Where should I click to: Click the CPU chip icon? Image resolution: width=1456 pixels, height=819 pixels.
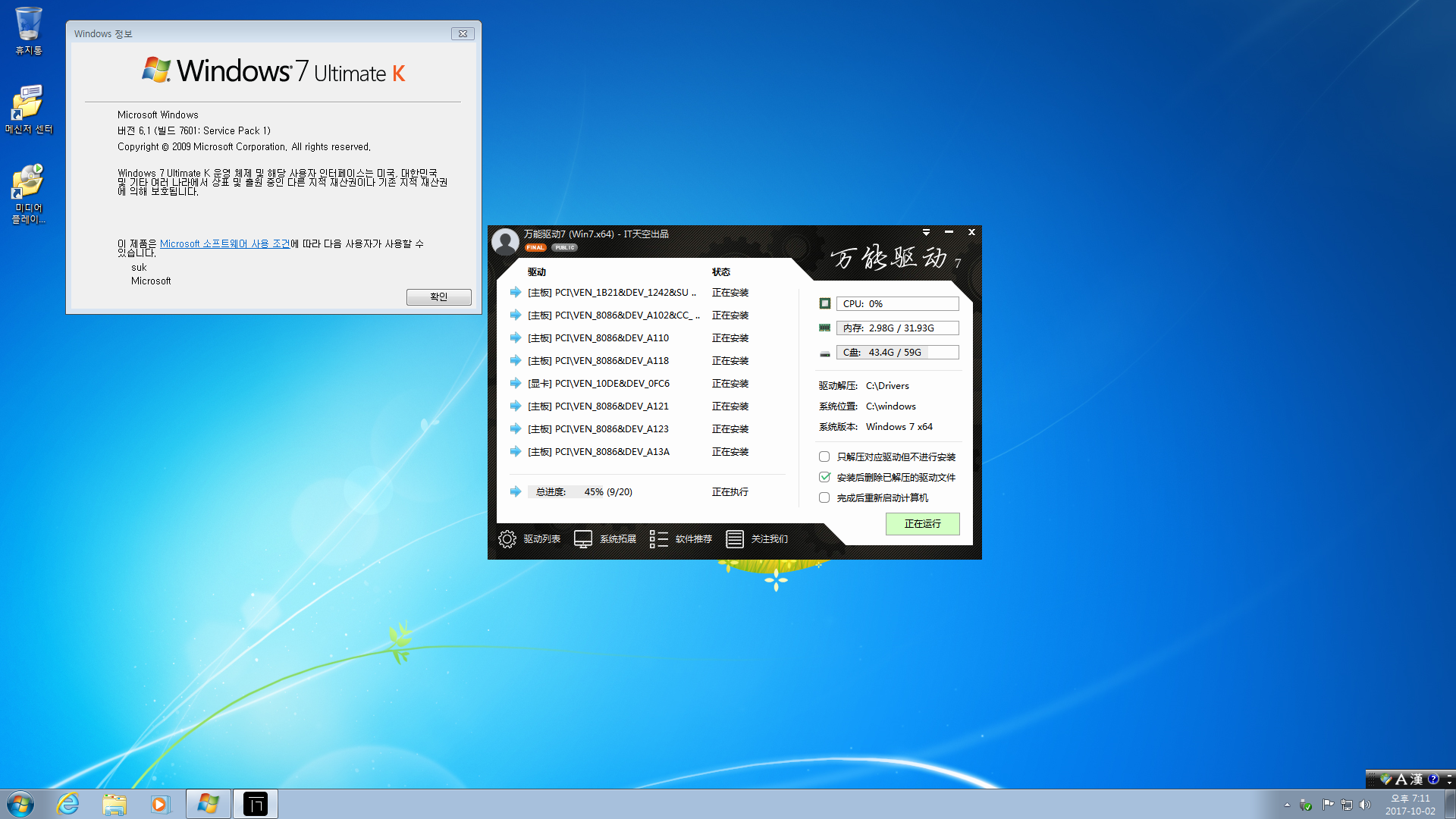click(x=824, y=303)
